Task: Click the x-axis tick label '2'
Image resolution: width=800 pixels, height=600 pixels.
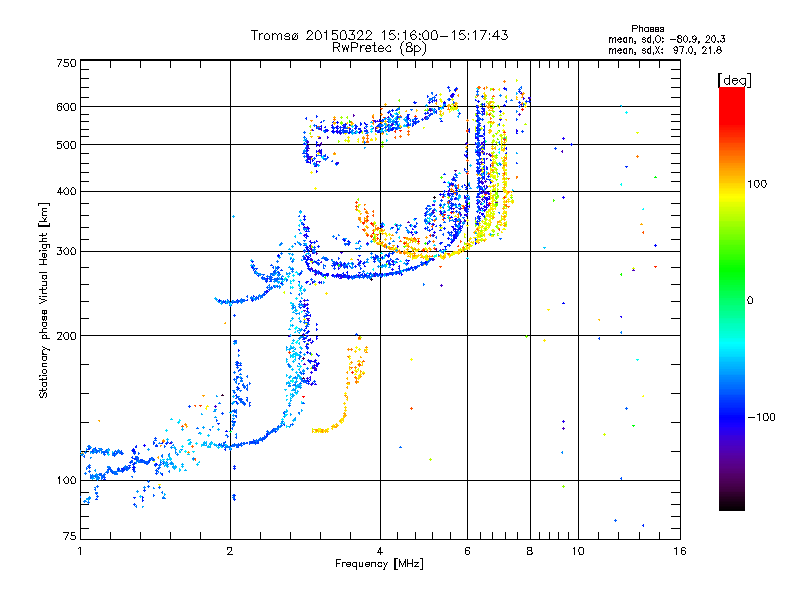Action: [230, 551]
